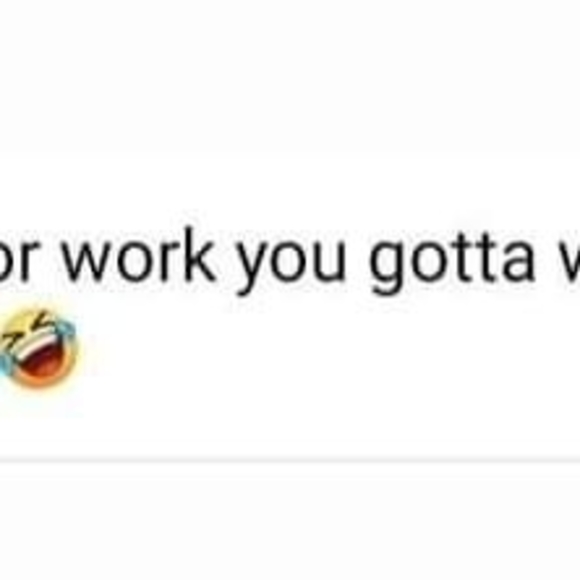Select the word "work" in the message
Viewport: 580px width, 580px height.
(x=139, y=255)
